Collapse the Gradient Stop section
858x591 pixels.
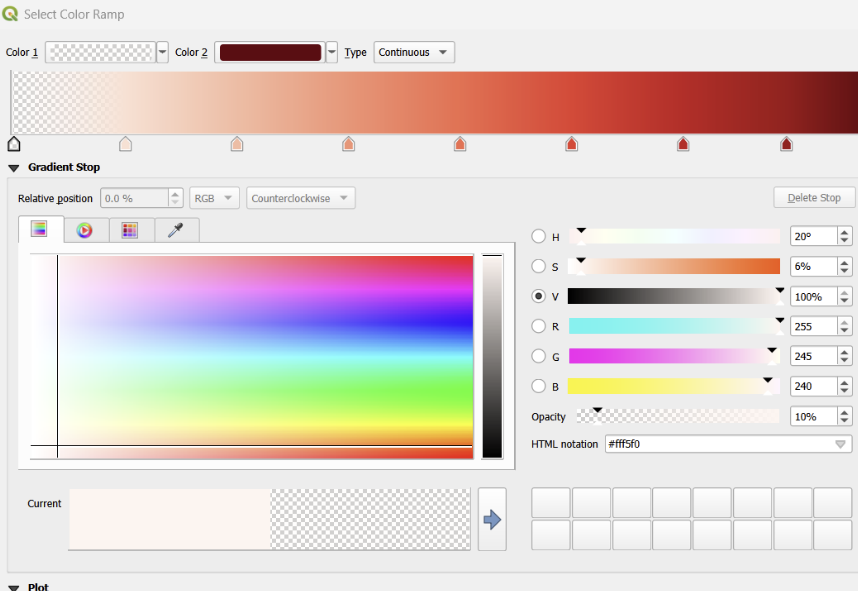click(14, 168)
